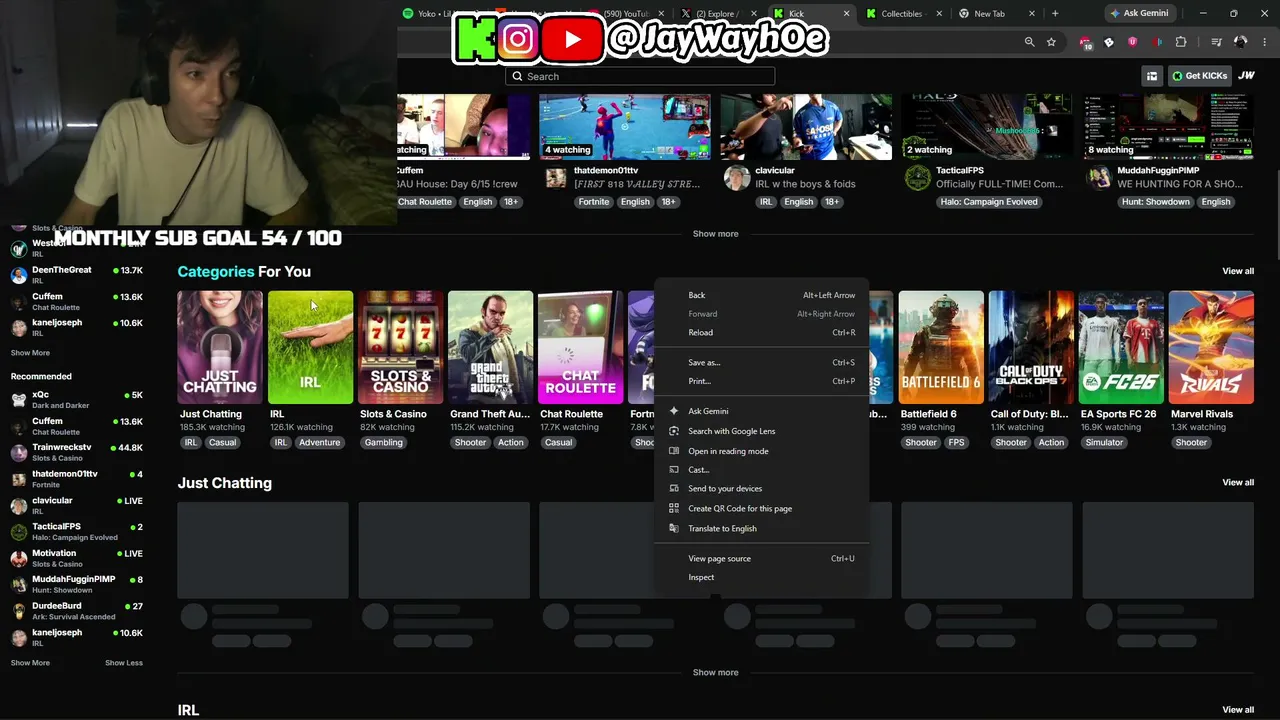Viewport: 1280px width, 720px height.
Task: Select Back in the context menu
Action: pyautogui.click(x=762, y=295)
